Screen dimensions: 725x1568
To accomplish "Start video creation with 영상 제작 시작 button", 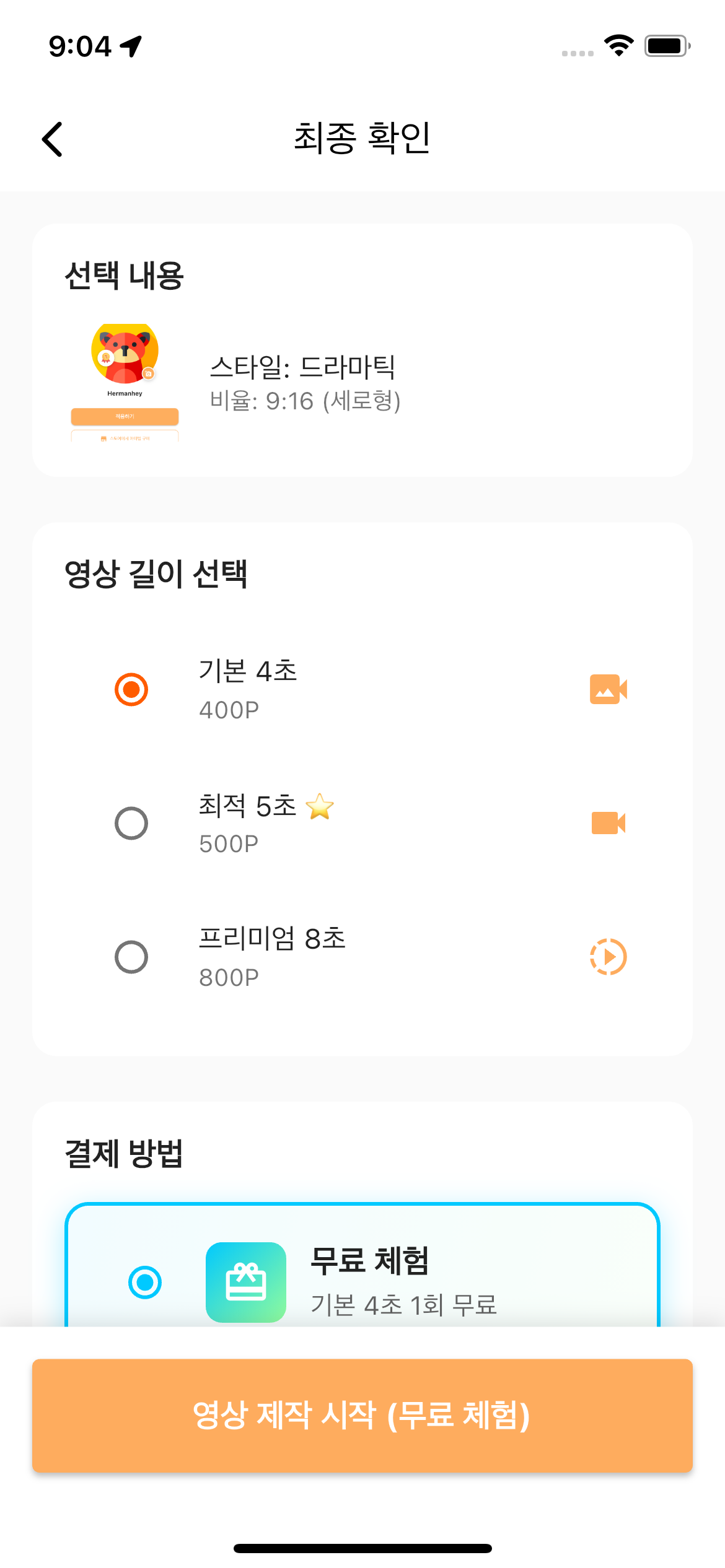I will click(362, 1415).
